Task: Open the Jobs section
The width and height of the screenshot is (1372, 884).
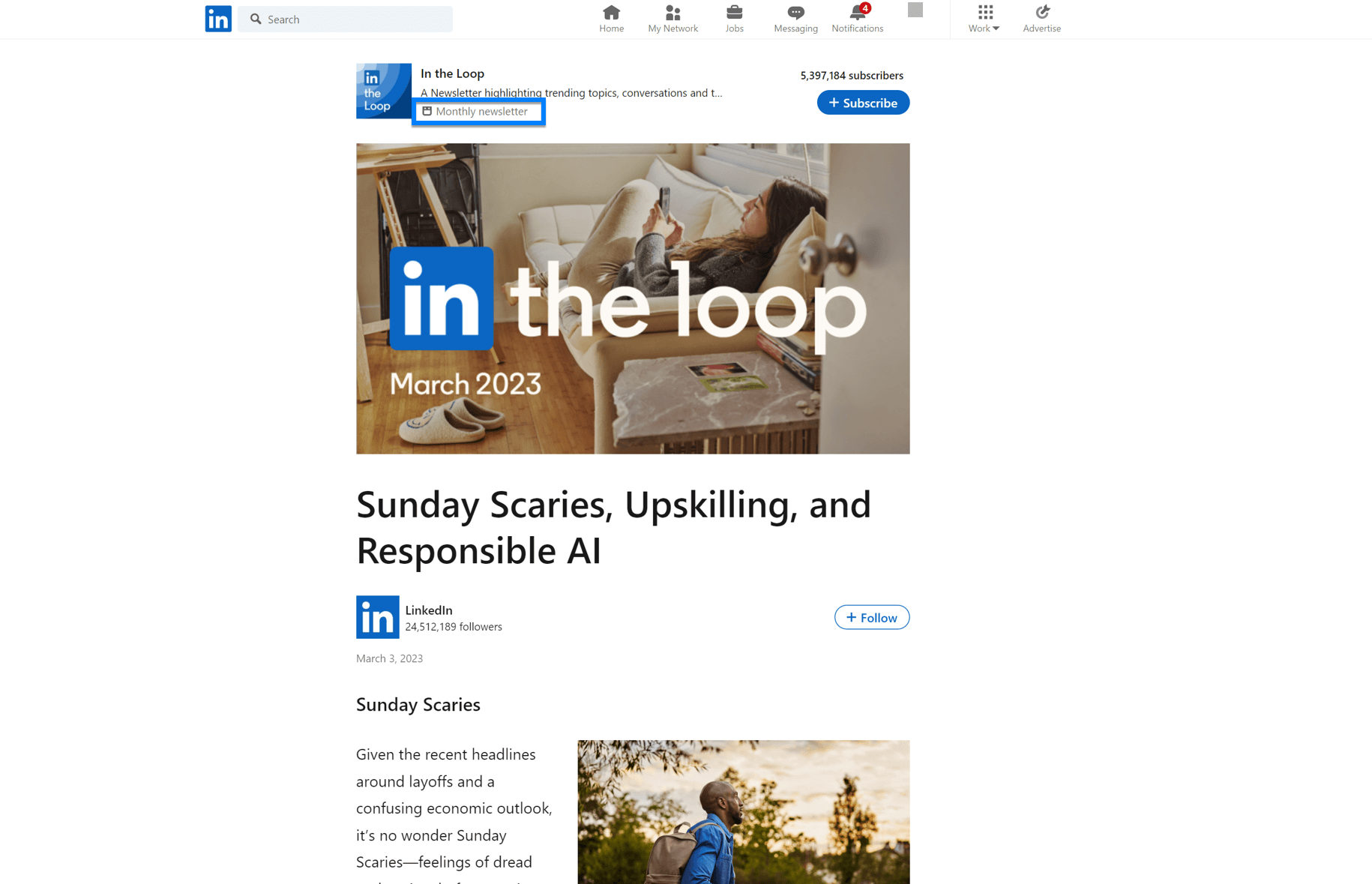Action: click(x=734, y=19)
